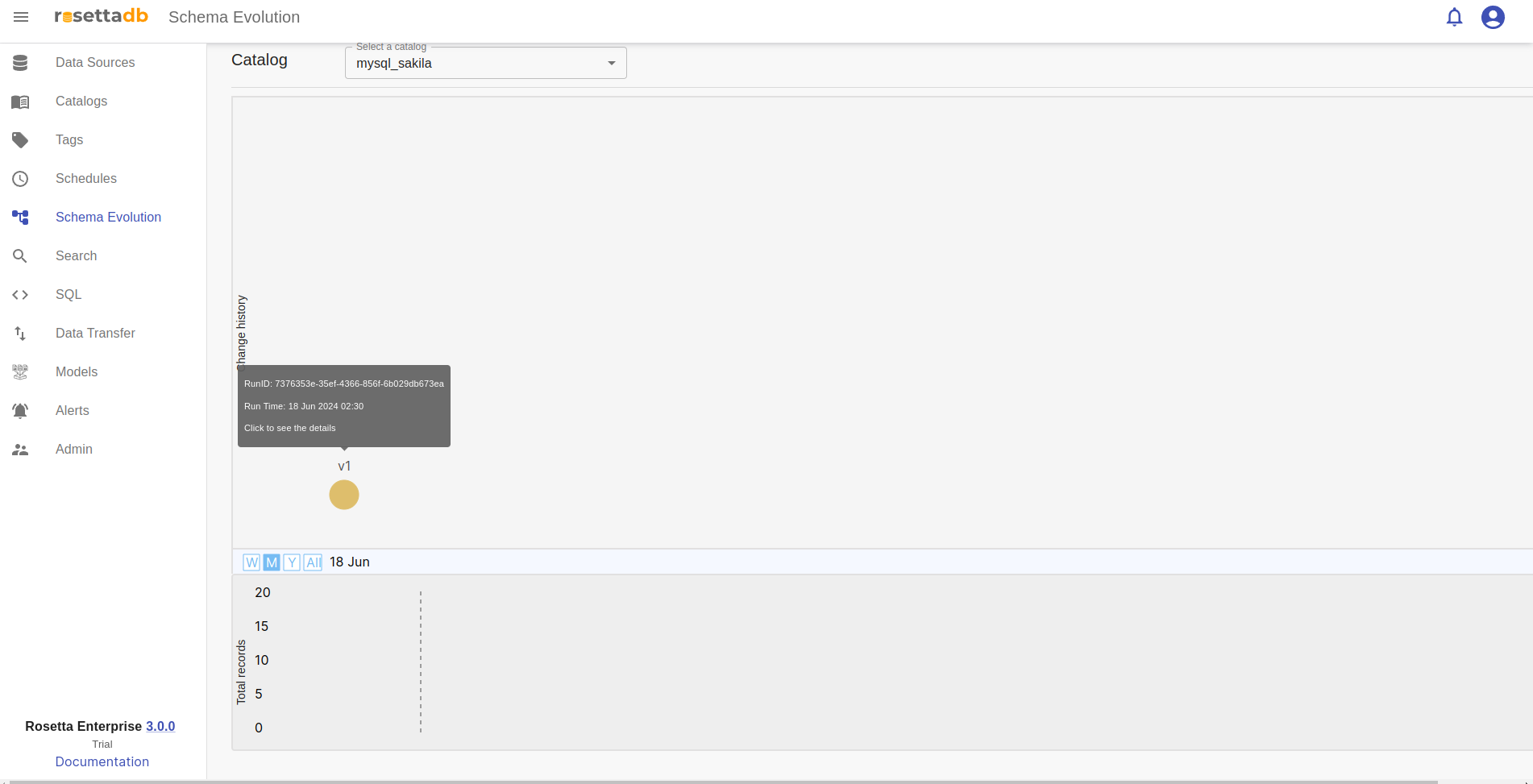Open the hamburger navigation menu
The height and width of the screenshot is (784, 1533).
(21, 17)
